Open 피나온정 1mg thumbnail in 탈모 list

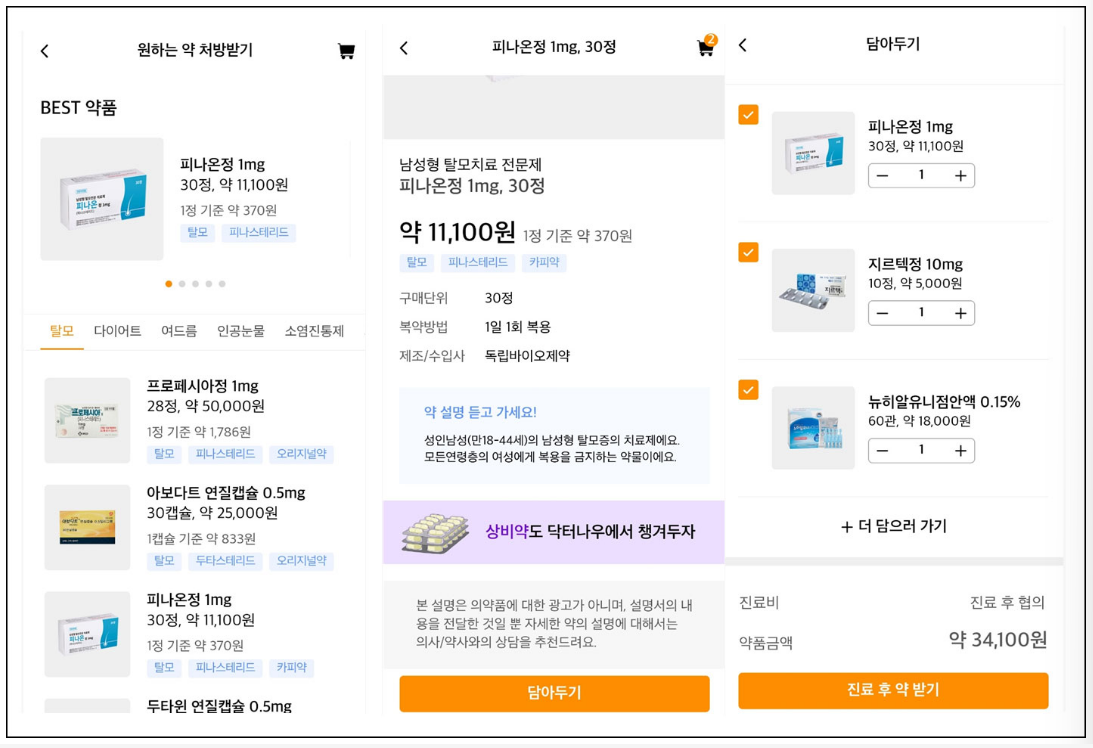coord(87,634)
